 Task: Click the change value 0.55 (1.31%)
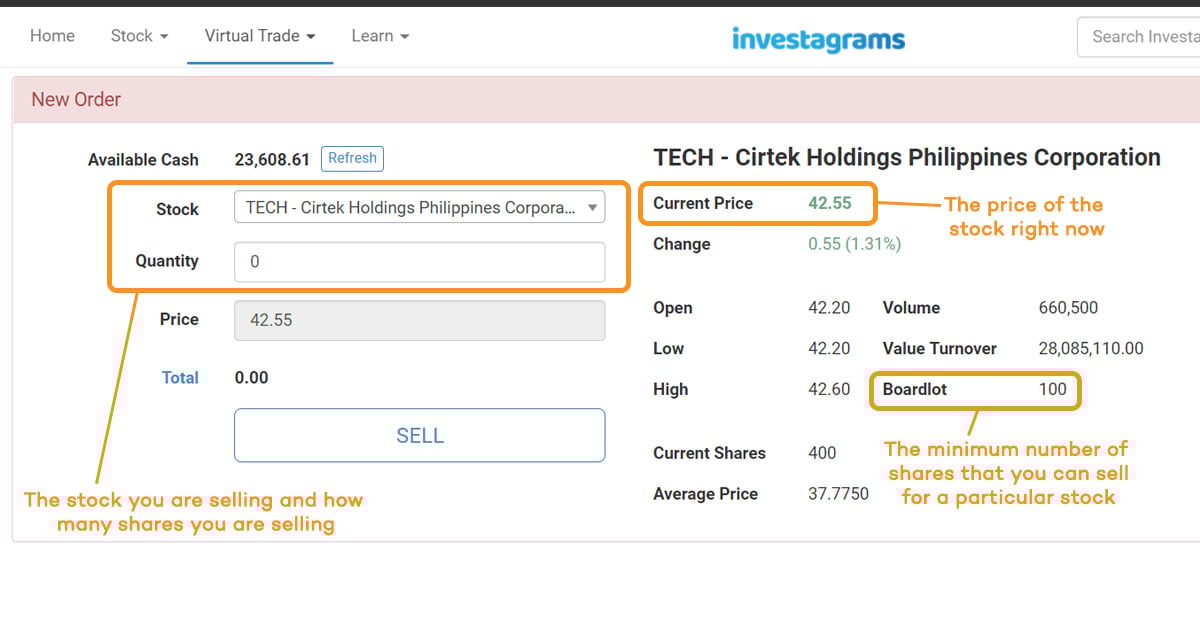point(855,244)
